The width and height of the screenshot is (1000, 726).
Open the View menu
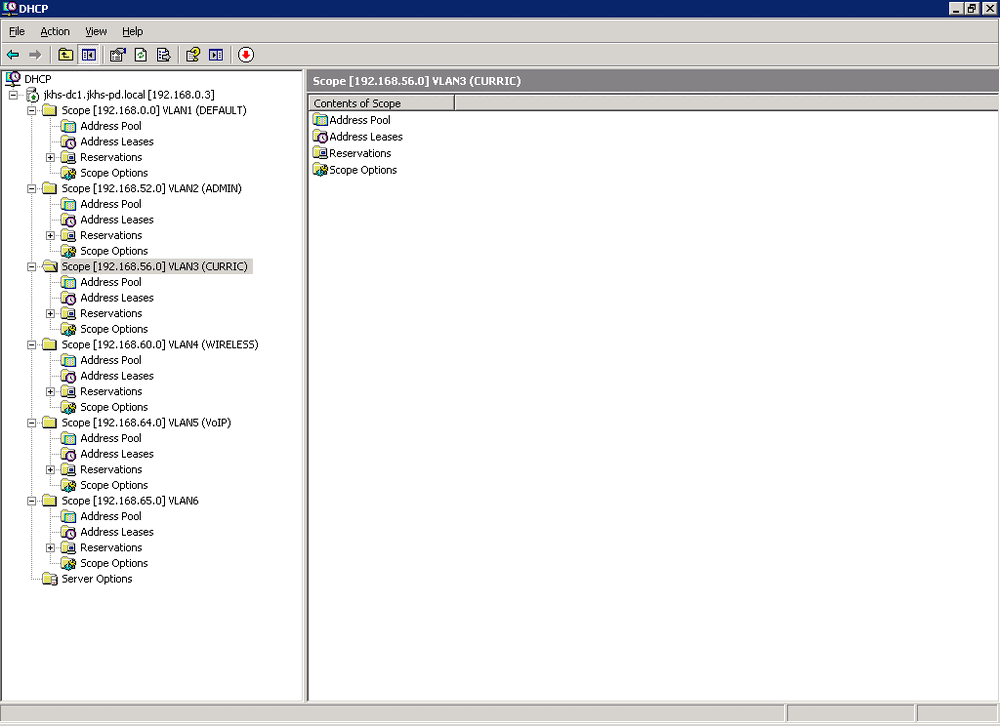pyautogui.click(x=96, y=31)
